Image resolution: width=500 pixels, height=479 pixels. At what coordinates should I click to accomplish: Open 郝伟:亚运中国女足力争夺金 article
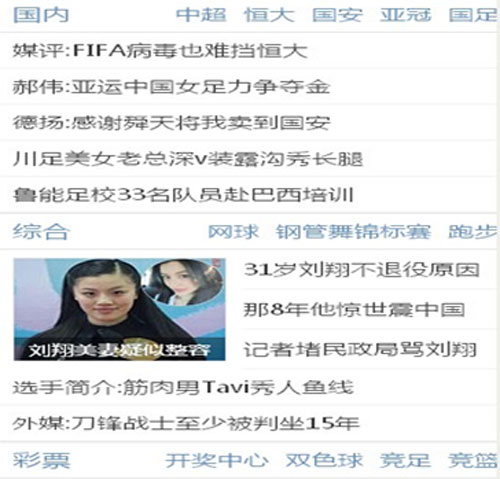171,87
